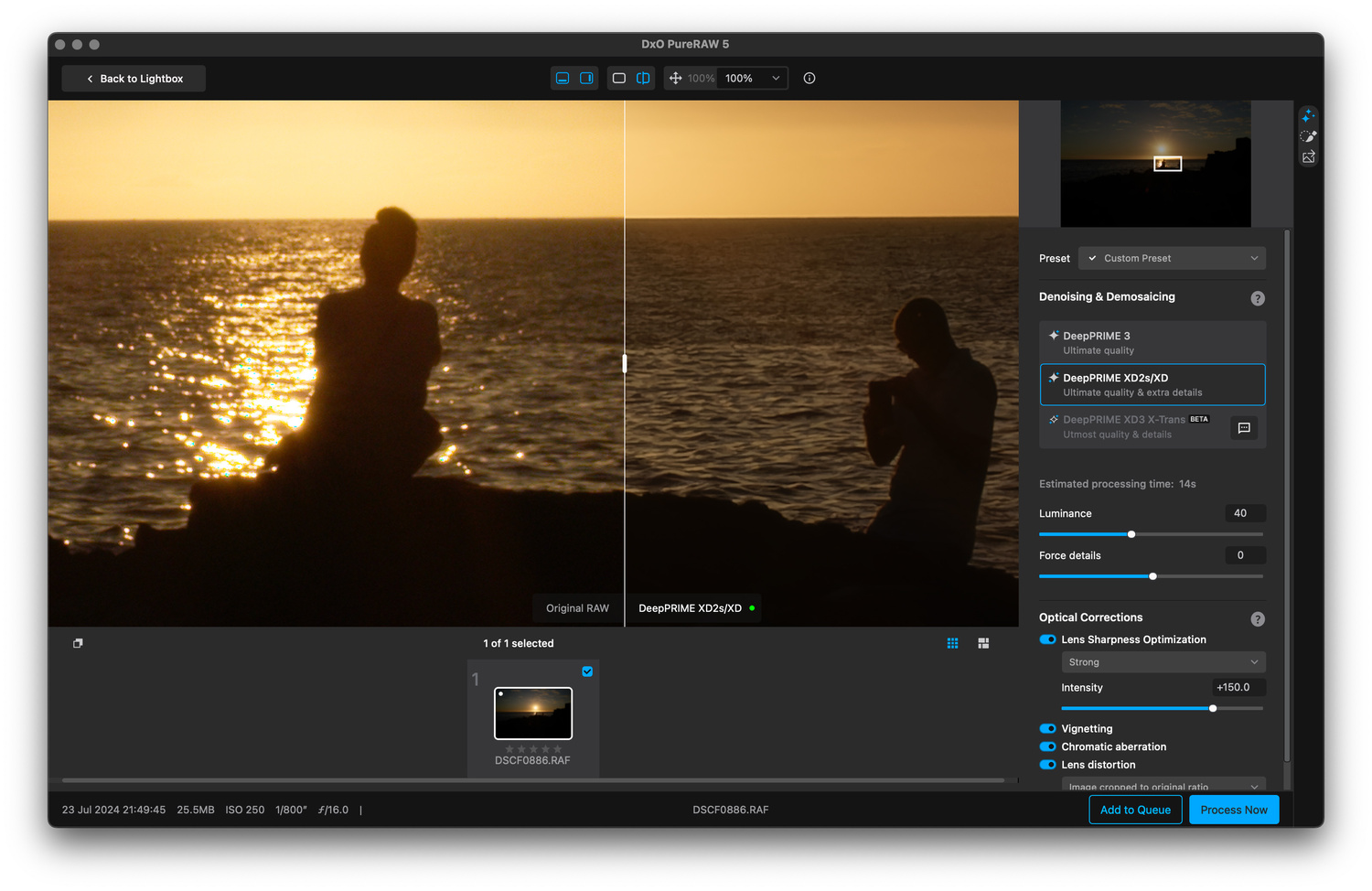Image resolution: width=1372 pixels, height=891 pixels.
Task: Open the image export output icon
Action: tap(1308, 157)
